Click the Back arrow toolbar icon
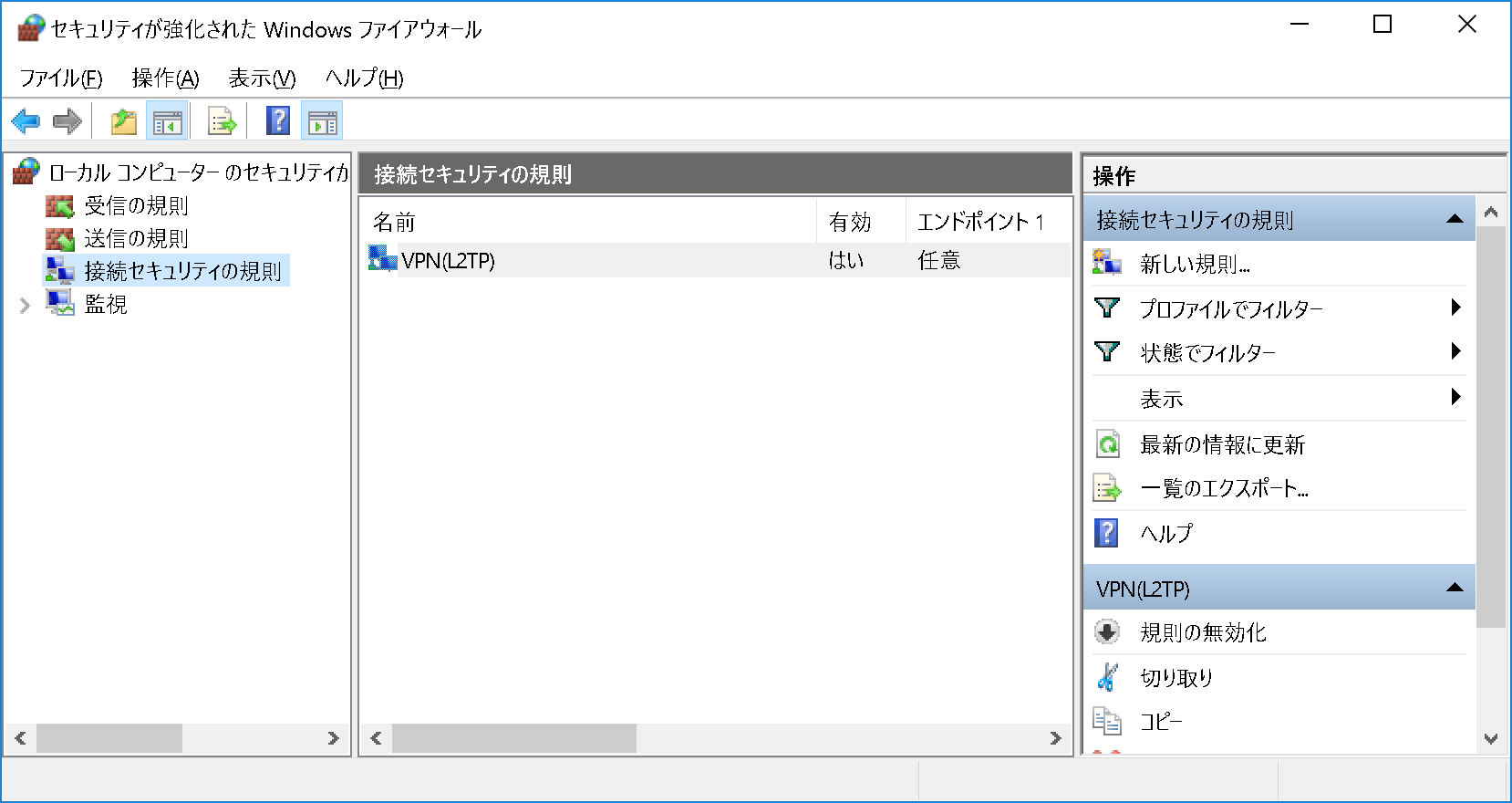The height and width of the screenshot is (803, 1512). pos(26,121)
